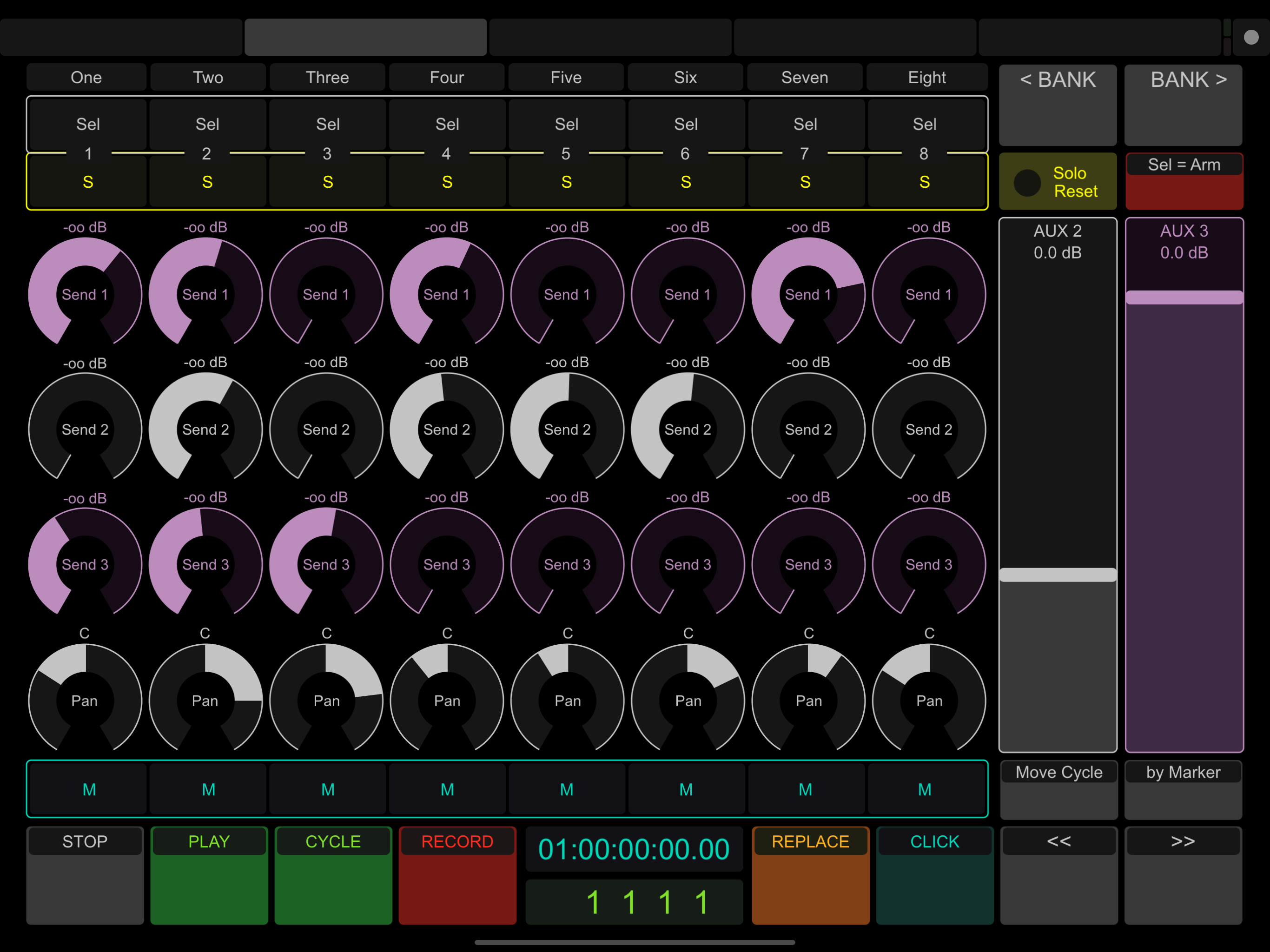Go to the next bank with BANK >
Image resolution: width=1270 pixels, height=952 pixels.
1184,105
